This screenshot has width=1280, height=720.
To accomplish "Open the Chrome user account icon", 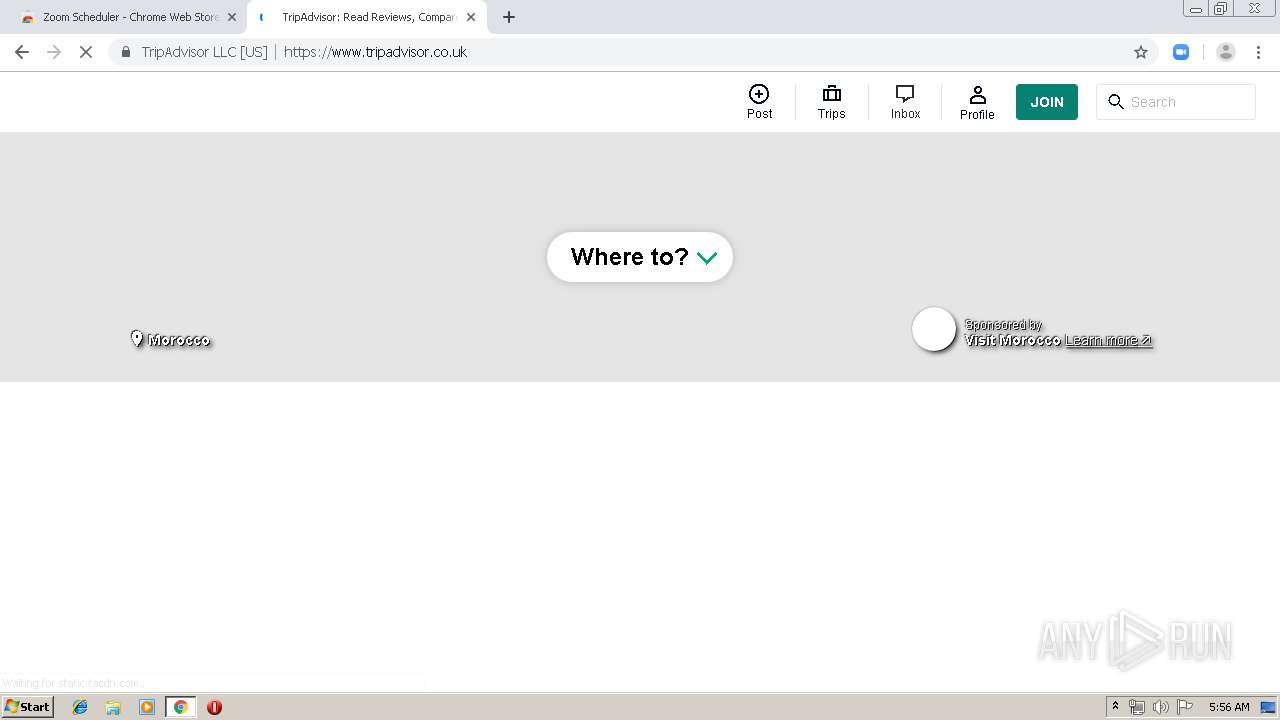I will click(x=1226, y=52).
